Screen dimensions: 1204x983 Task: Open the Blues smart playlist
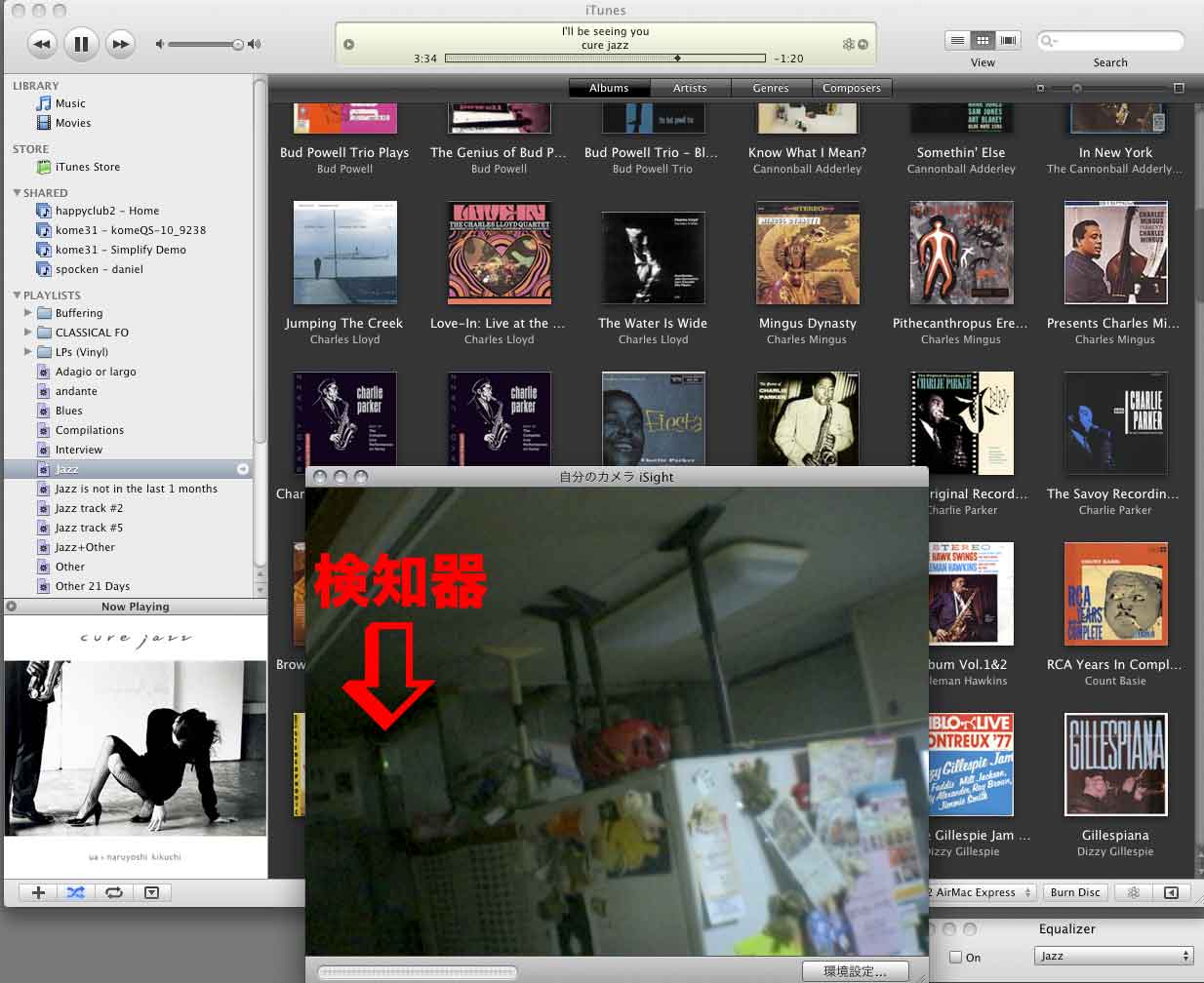tap(69, 411)
